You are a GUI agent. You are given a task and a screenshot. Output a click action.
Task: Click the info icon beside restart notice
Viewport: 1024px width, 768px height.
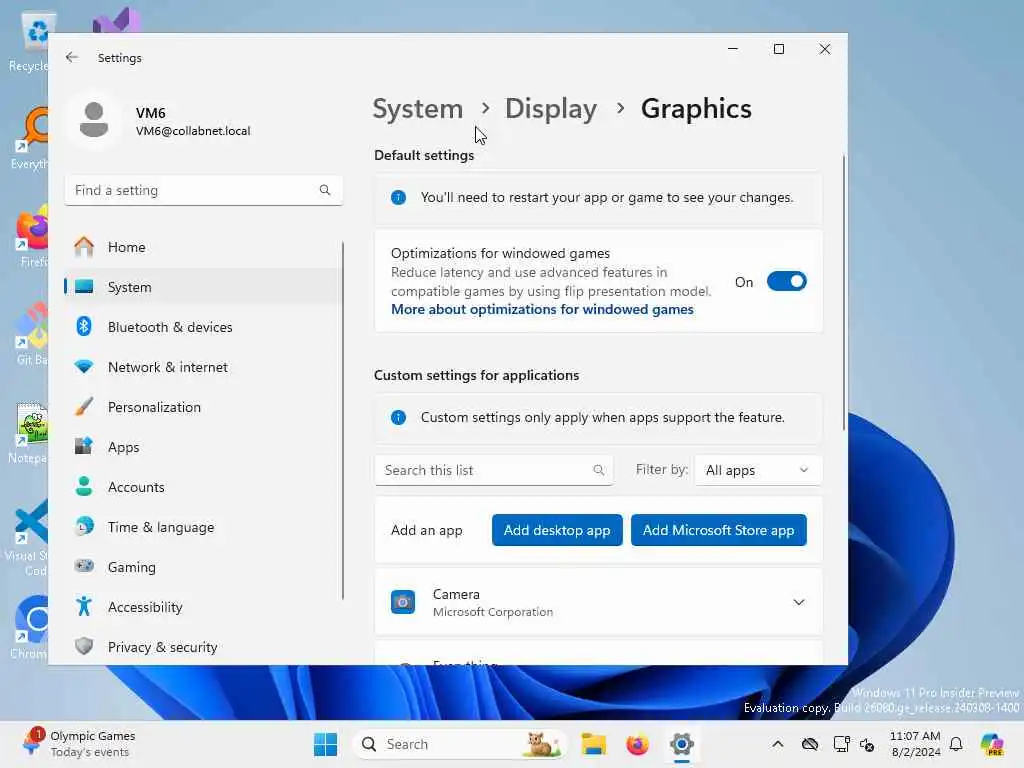(398, 197)
